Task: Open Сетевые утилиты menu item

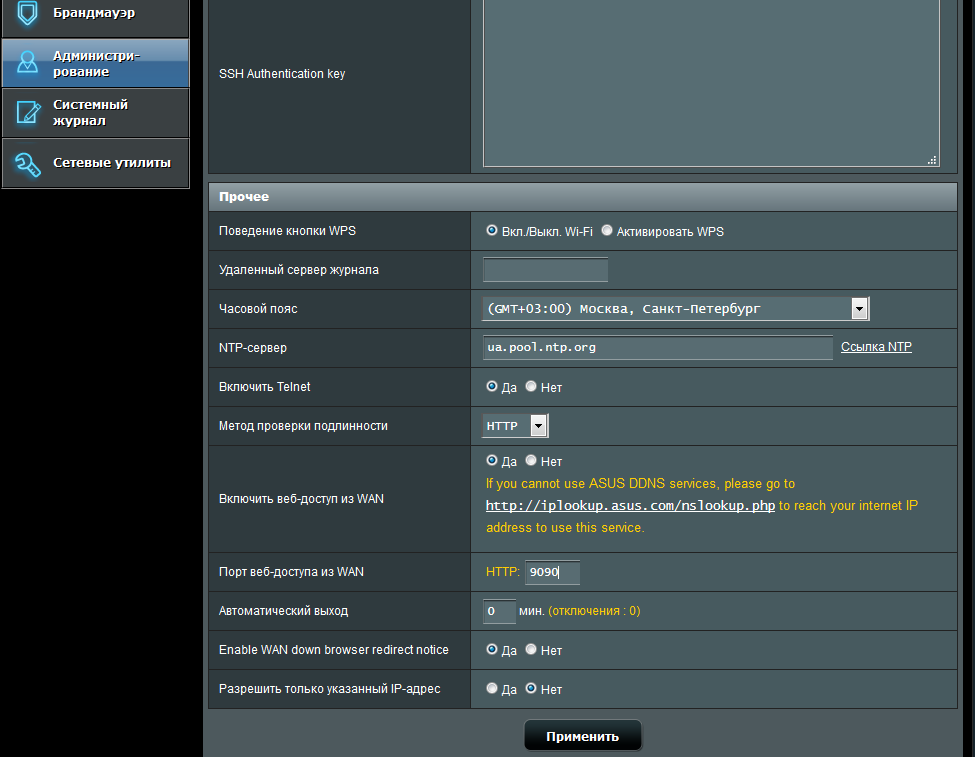Action: tap(96, 163)
